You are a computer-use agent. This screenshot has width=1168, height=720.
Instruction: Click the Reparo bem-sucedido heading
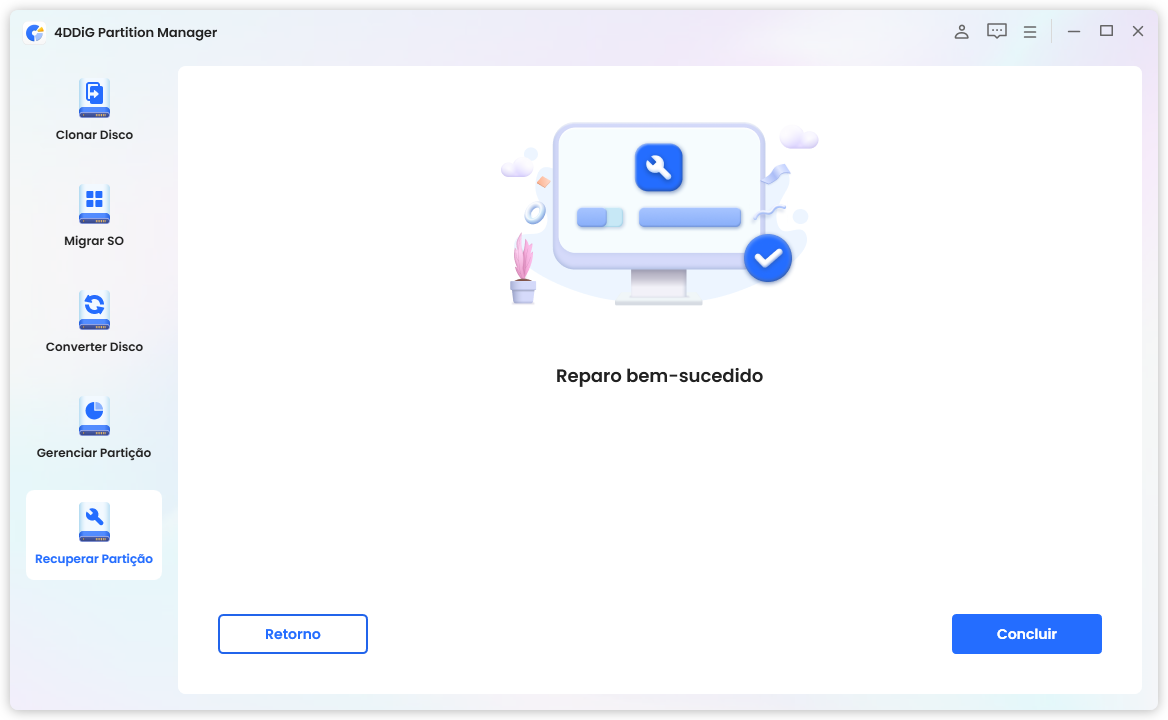[x=658, y=376]
